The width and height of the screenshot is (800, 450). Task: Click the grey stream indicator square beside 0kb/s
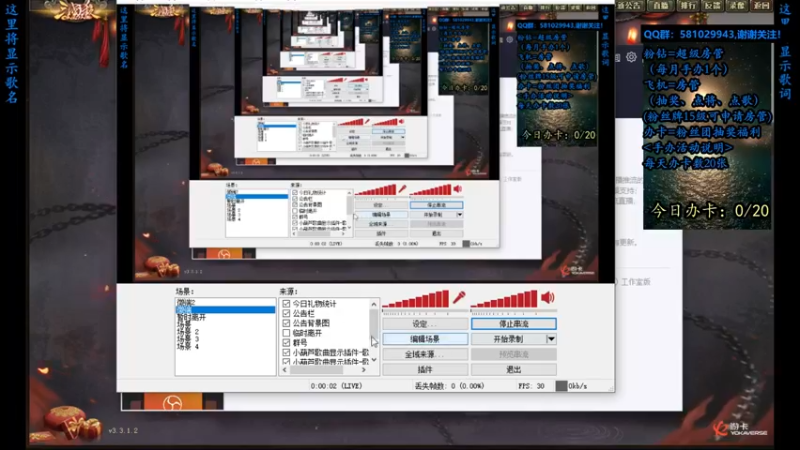tap(561, 386)
